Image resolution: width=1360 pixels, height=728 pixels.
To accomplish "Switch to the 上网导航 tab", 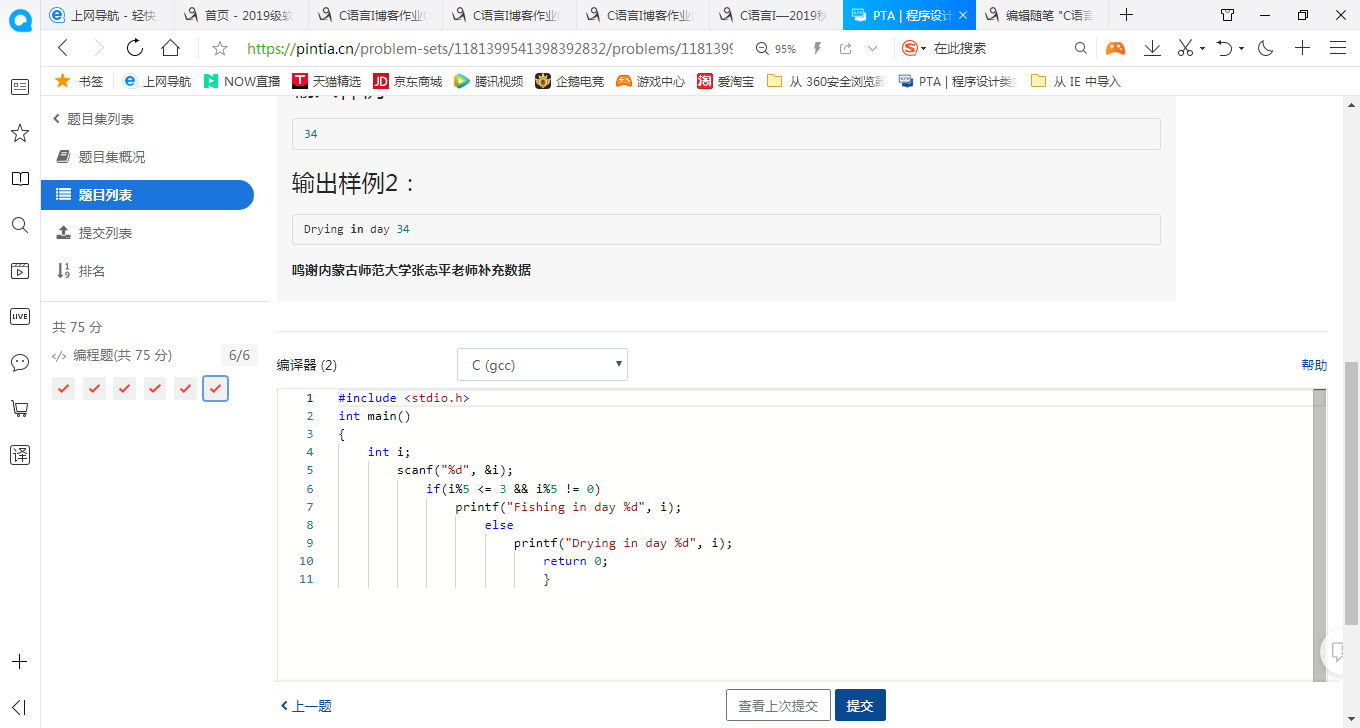I will [107, 15].
